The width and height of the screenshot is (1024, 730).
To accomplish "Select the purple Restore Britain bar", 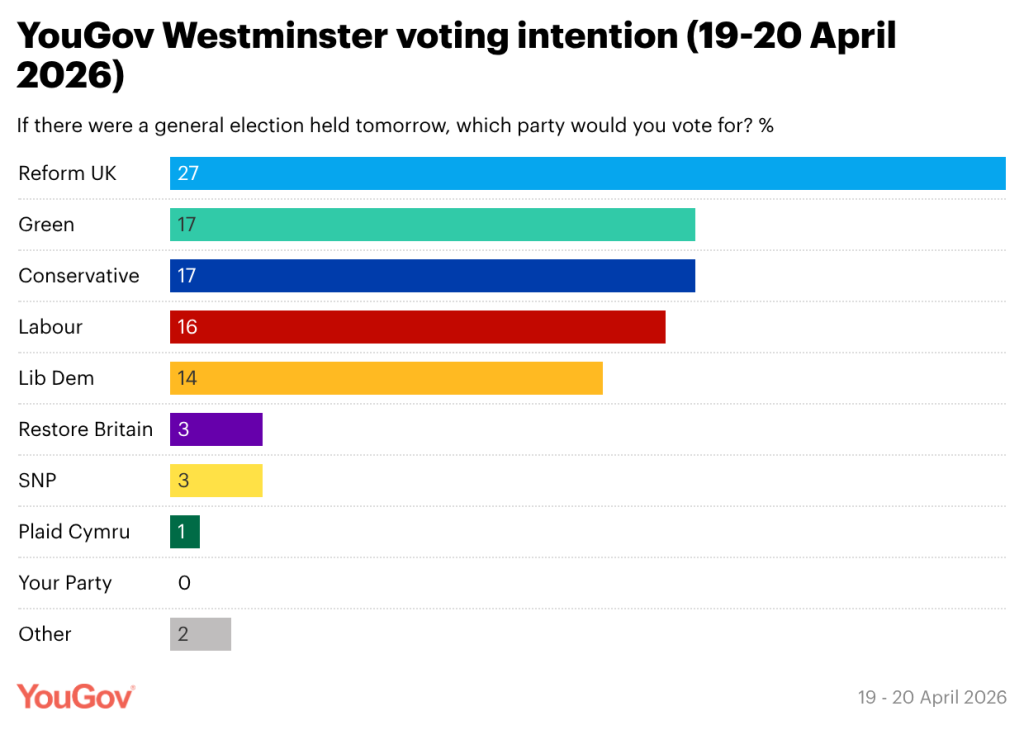I will tap(216, 430).
